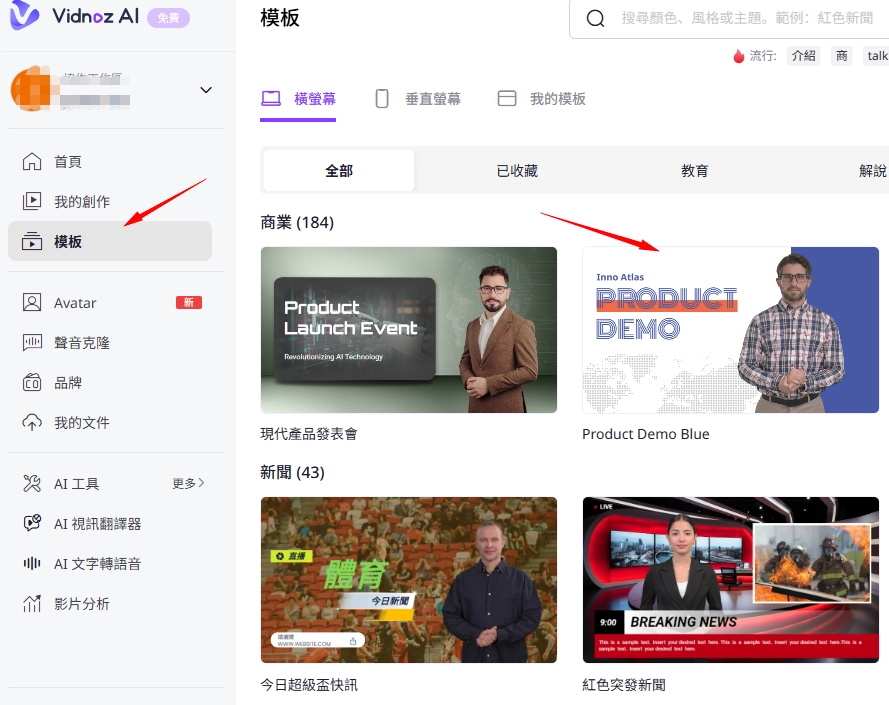This screenshot has height=705, width=889.
Task: Select the 教育 category tab
Action: point(695,170)
